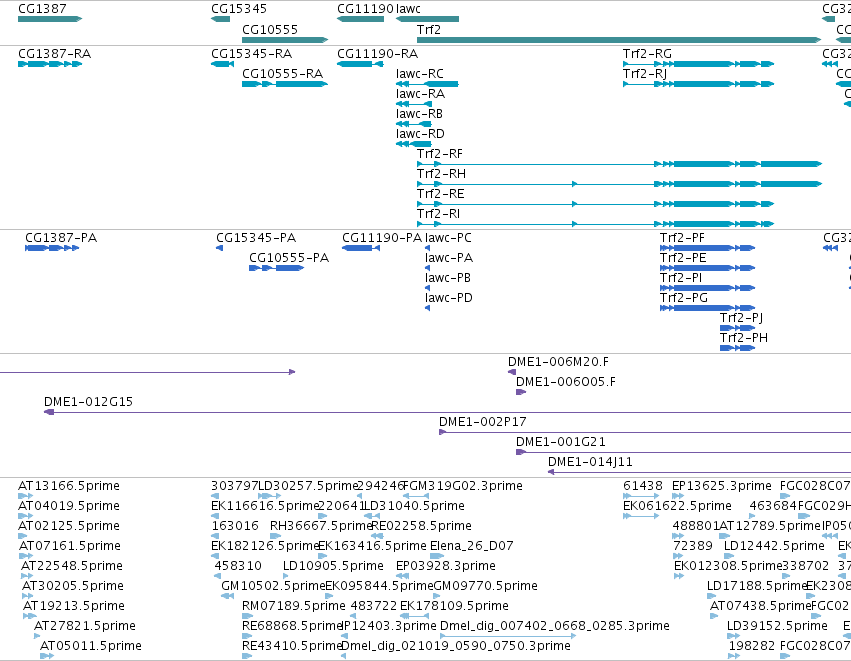851x661 pixels.
Task: Click the AT13166.5prime EST label
Action: coord(69,486)
